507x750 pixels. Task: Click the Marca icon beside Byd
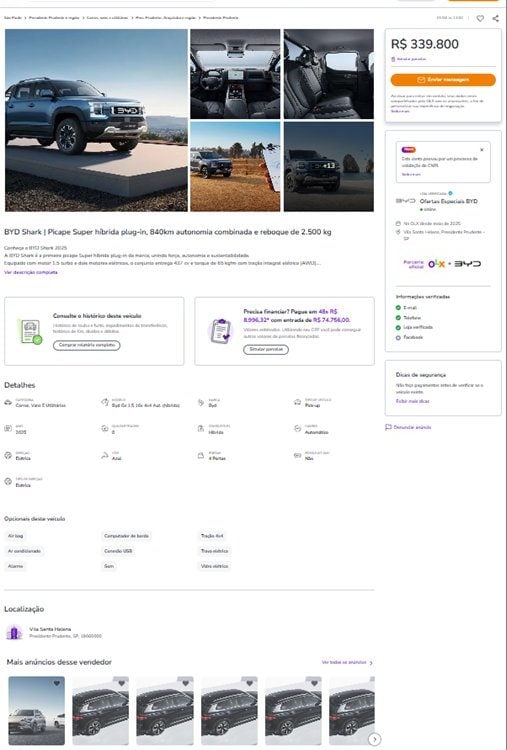pos(201,403)
